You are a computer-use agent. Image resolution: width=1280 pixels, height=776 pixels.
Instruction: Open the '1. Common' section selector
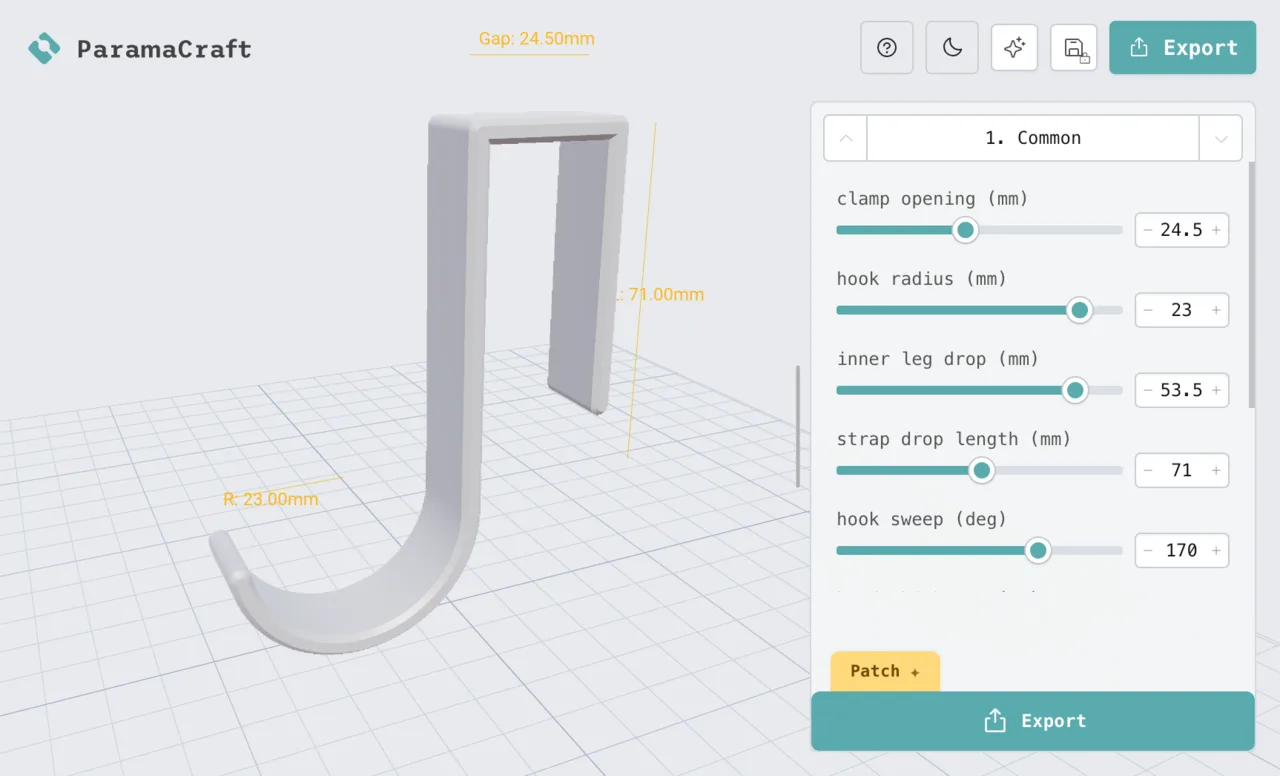[x=1033, y=138]
